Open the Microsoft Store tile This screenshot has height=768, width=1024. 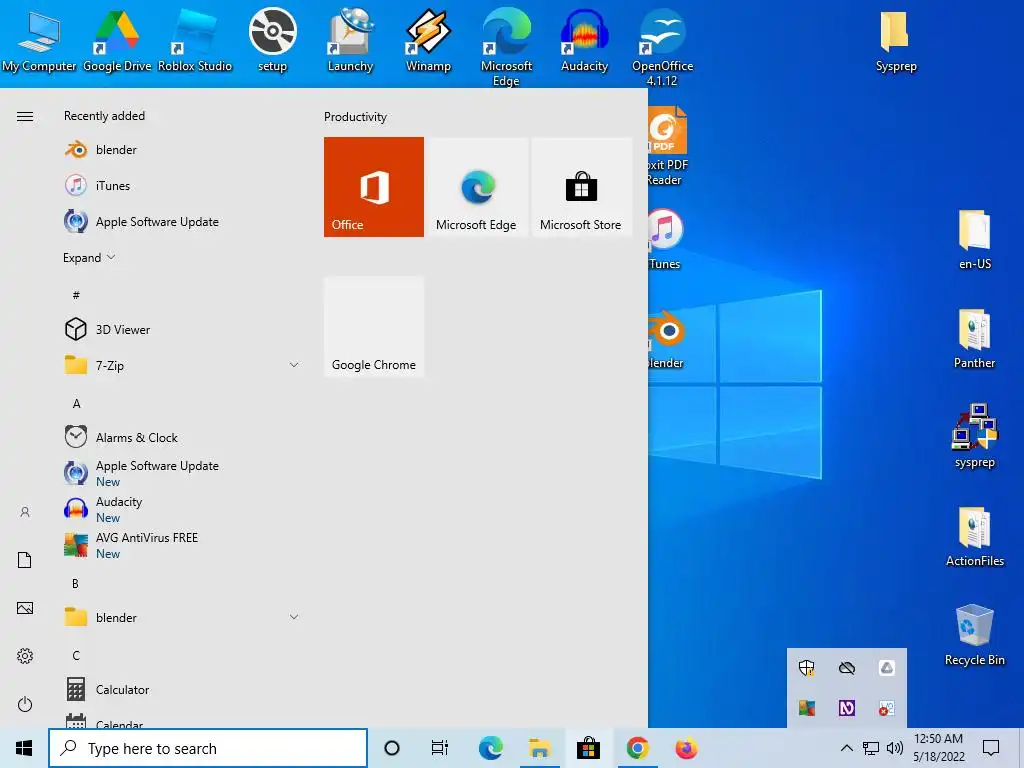click(x=581, y=187)
